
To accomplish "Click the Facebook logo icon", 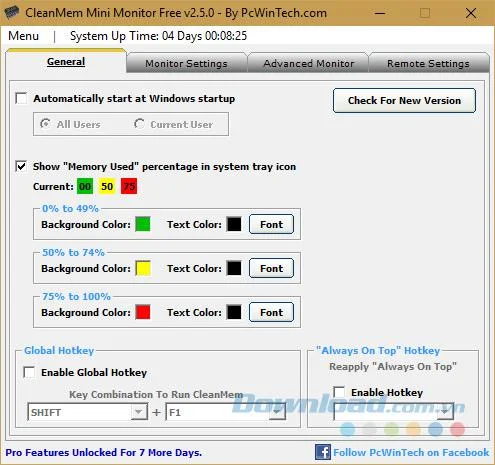I will pos(322,452).
